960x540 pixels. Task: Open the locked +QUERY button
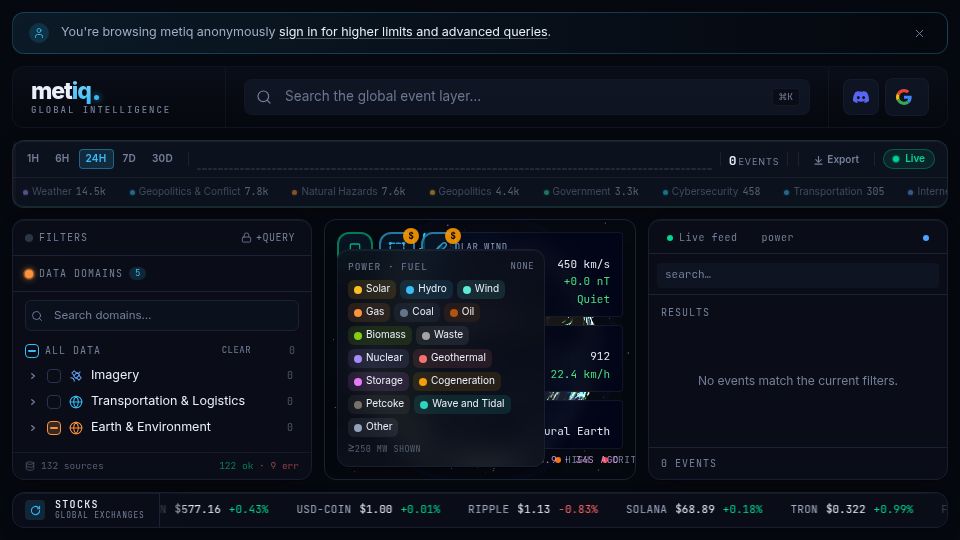pos(268,238)
